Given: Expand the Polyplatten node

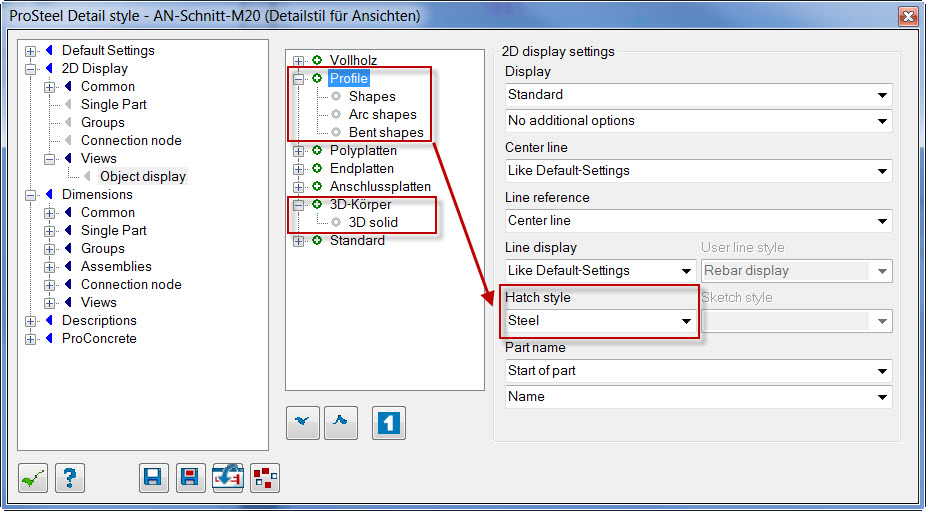Looking at the screenshot, I should pyautogui.click(x=299, y=151).
